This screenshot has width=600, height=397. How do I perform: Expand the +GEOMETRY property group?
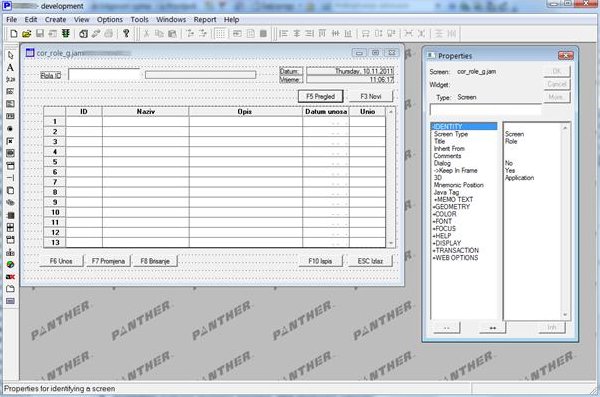pyautogui.click(x=451, y=207)
